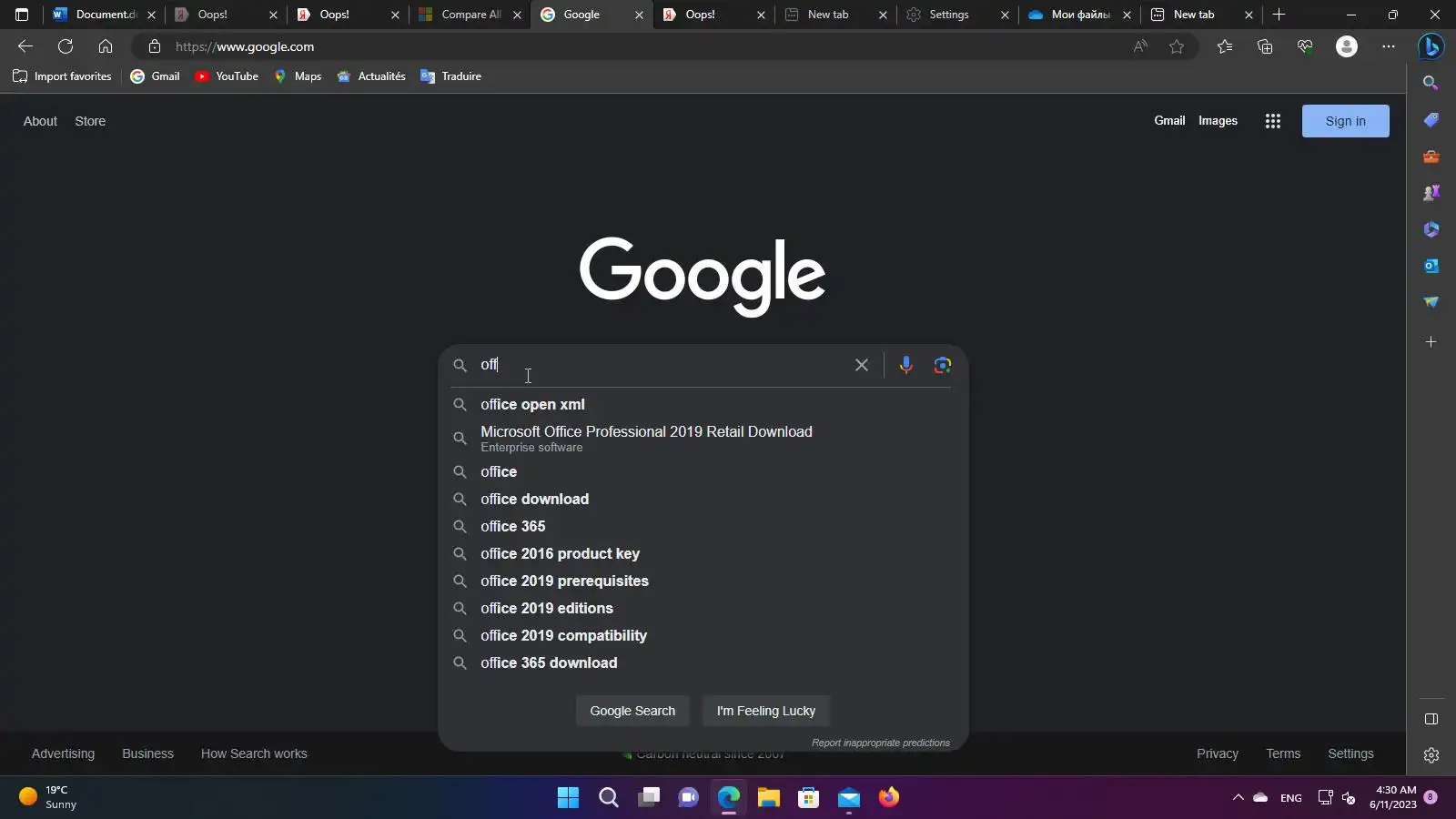Switch to the Document tab
This screenshot has width=1456, height=819.
(104, 15)
